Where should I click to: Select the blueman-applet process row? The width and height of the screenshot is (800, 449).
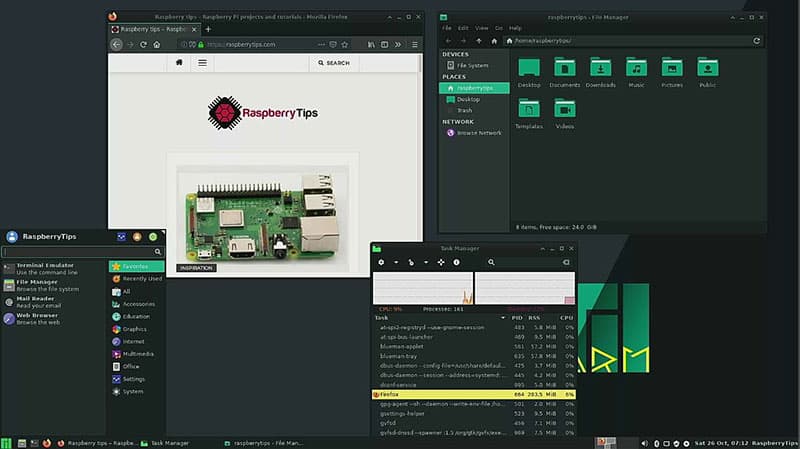pos(474,346)
